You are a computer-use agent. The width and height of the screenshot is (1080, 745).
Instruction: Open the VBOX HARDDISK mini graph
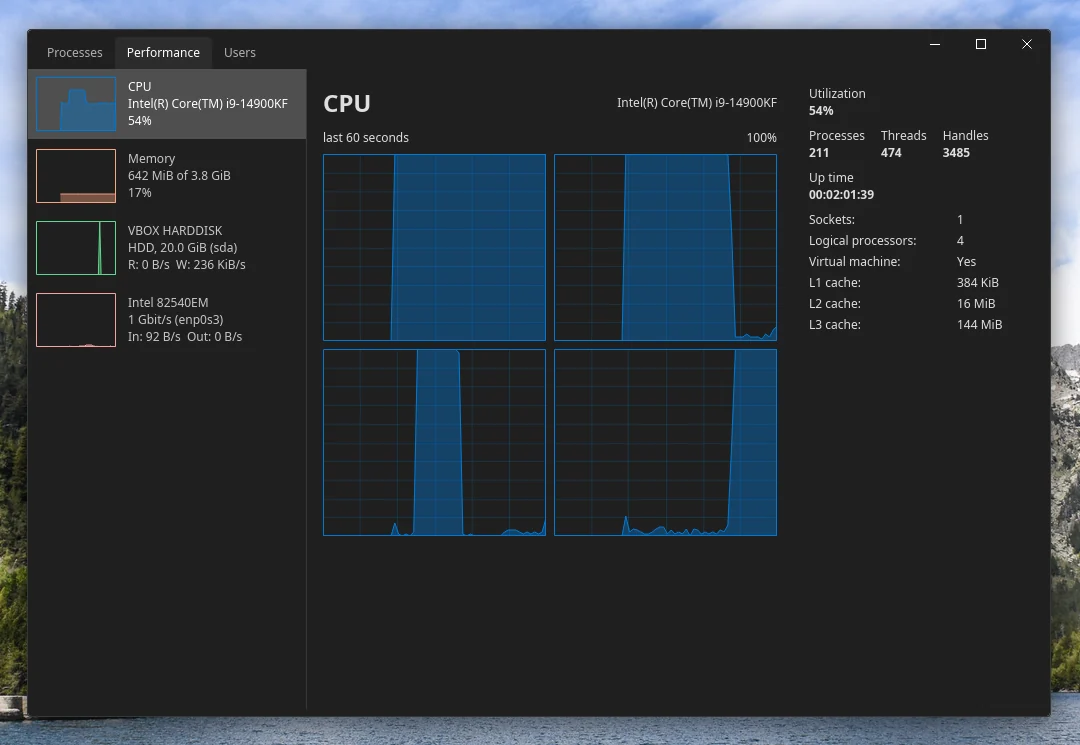click(76, 248)
